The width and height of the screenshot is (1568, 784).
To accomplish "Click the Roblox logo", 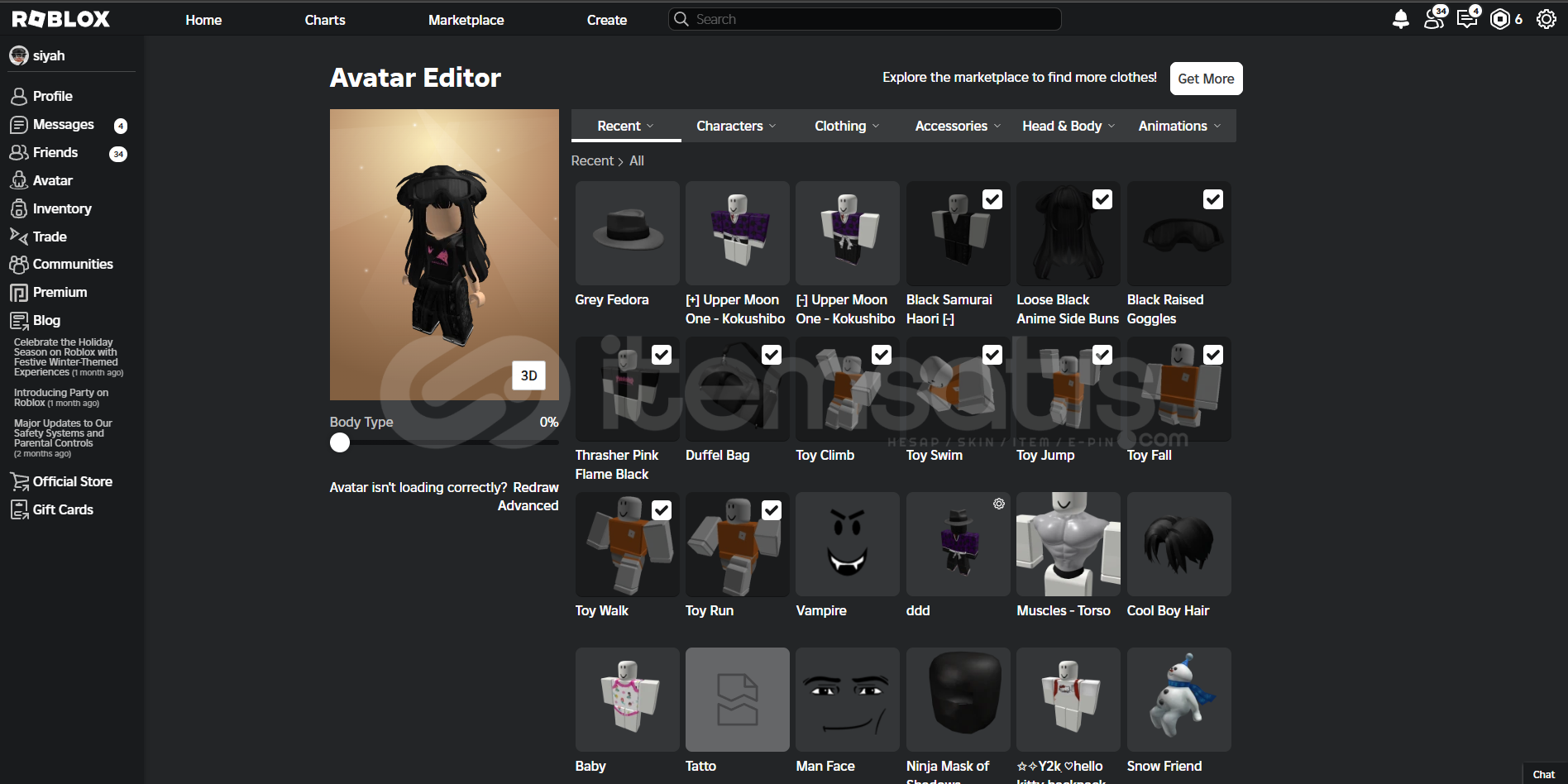I will (60, 19).
